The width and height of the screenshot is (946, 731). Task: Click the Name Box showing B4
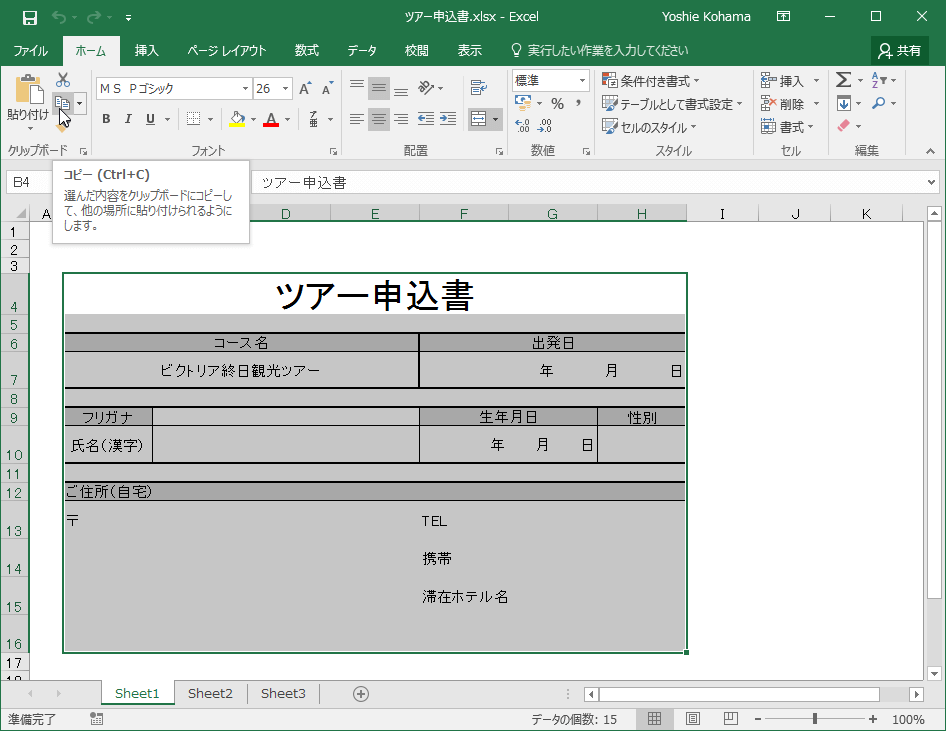pos(30,182)
